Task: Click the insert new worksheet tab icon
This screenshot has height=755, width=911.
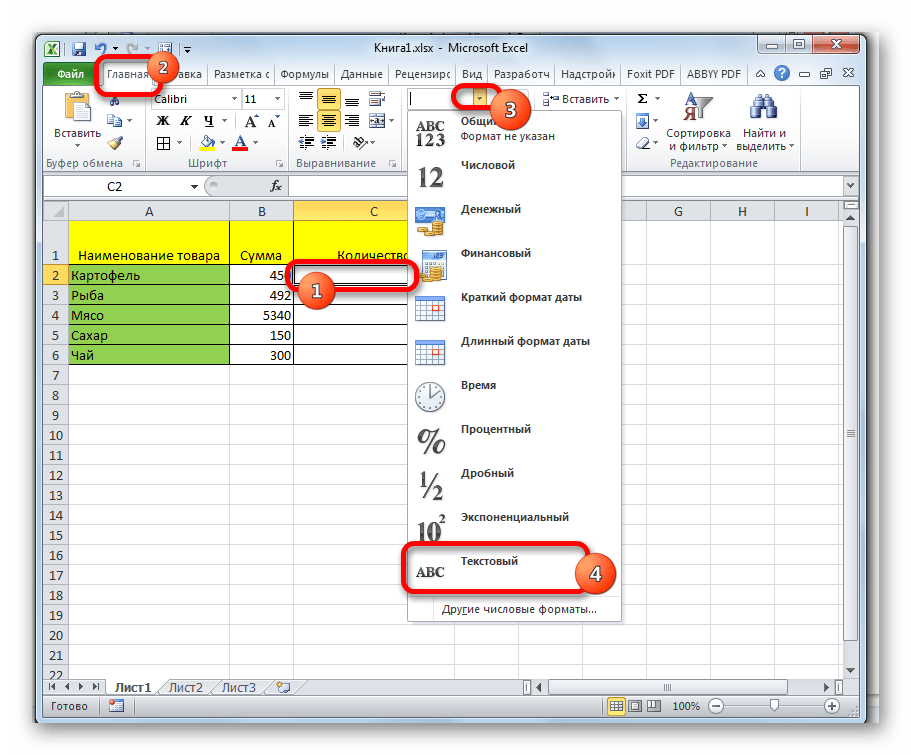Action: [x=283, y=687]
